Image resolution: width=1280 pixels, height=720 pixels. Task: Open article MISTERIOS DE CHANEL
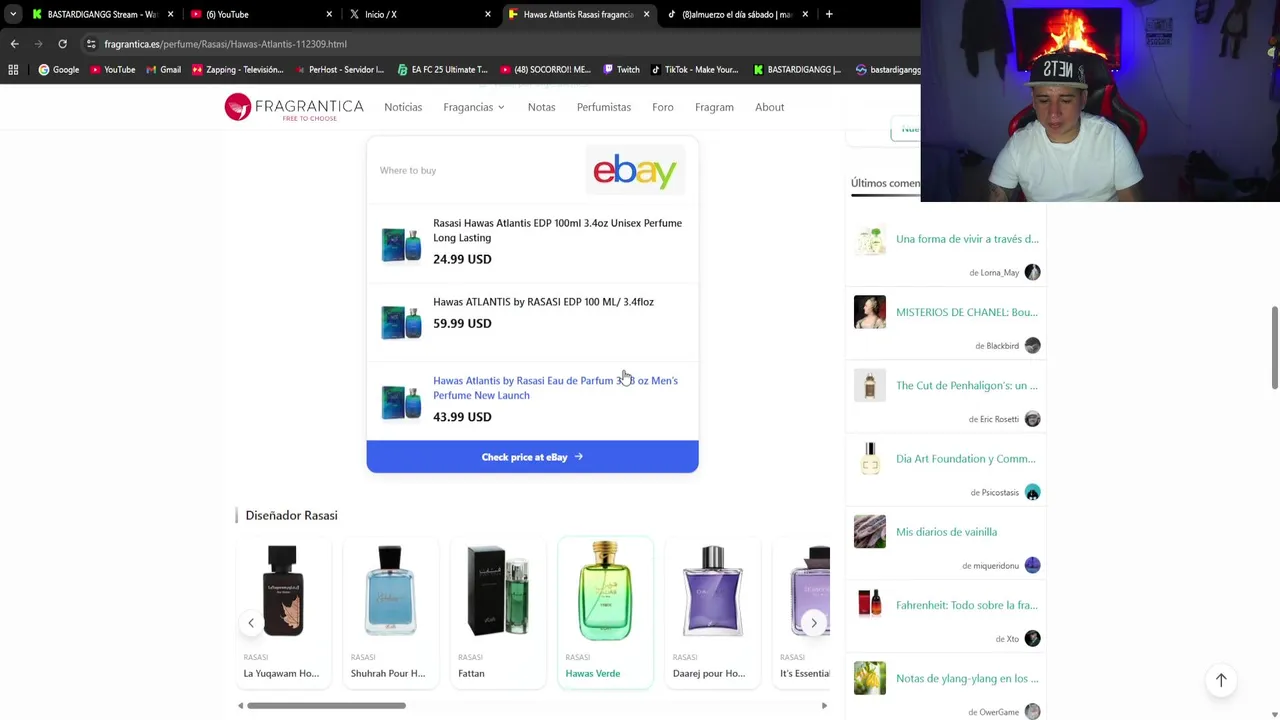click(966, 312)
